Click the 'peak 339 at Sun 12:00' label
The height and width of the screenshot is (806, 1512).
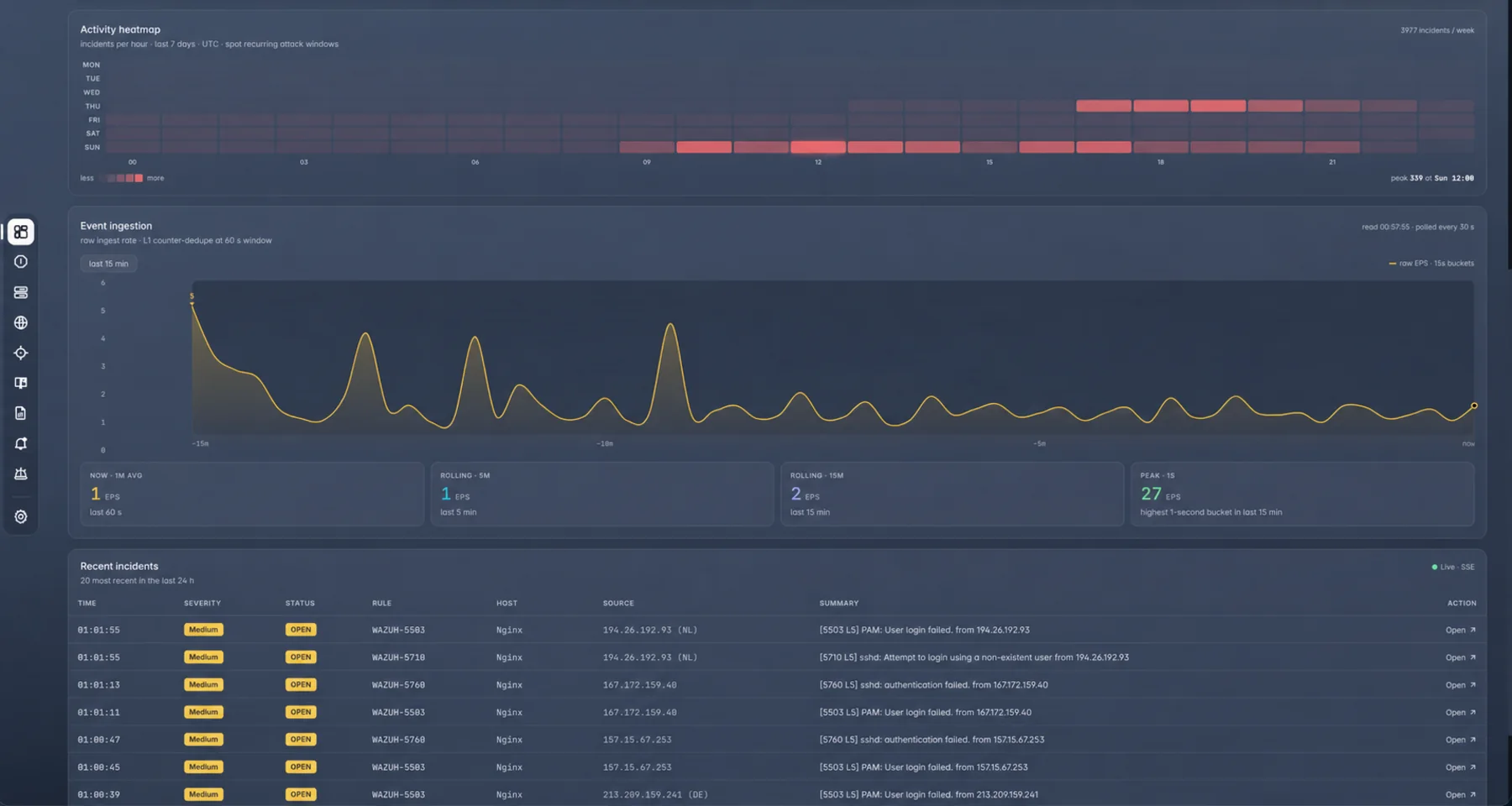coord(1432,178)
